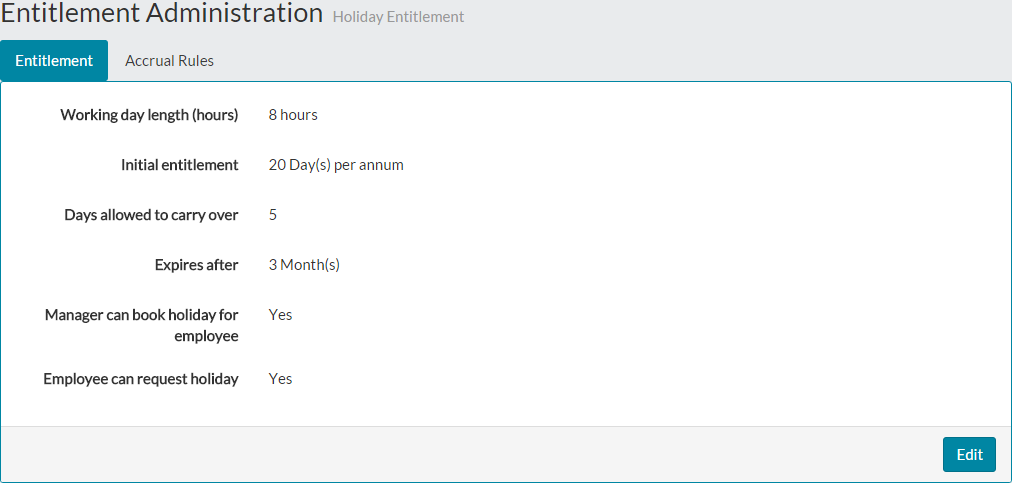Click the carry over value 5

(x=273, y=215)
